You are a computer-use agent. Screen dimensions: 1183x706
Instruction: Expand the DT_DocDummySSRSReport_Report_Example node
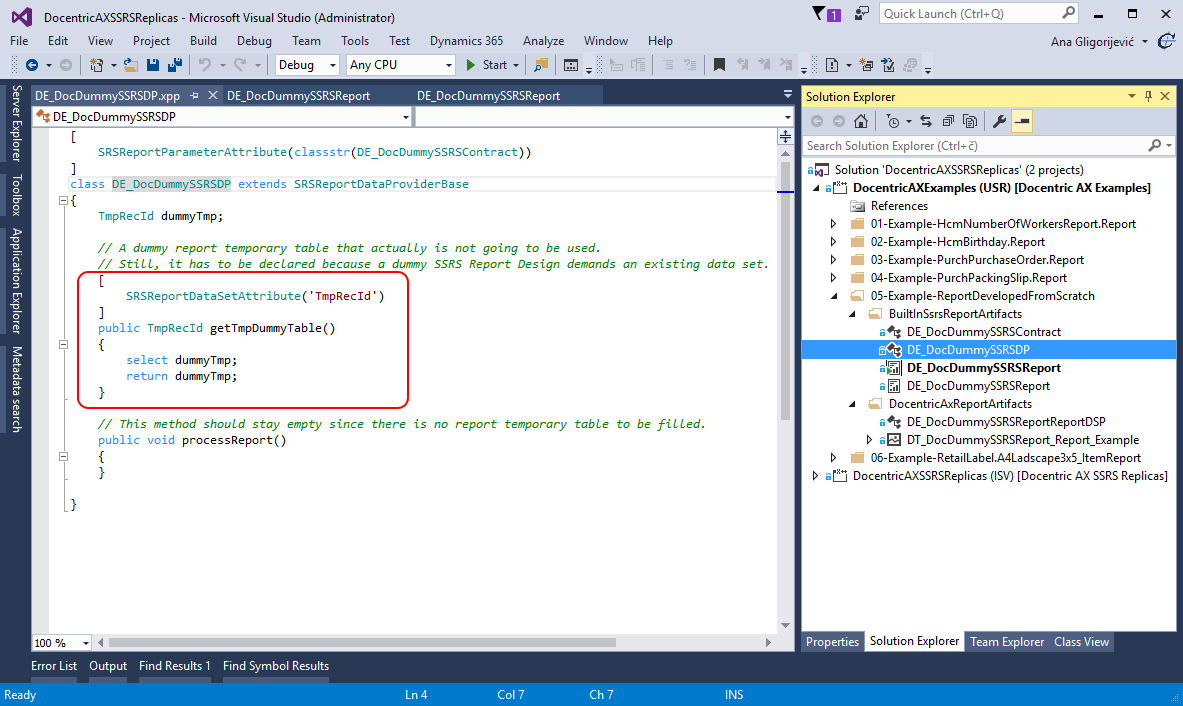[869, 440]
